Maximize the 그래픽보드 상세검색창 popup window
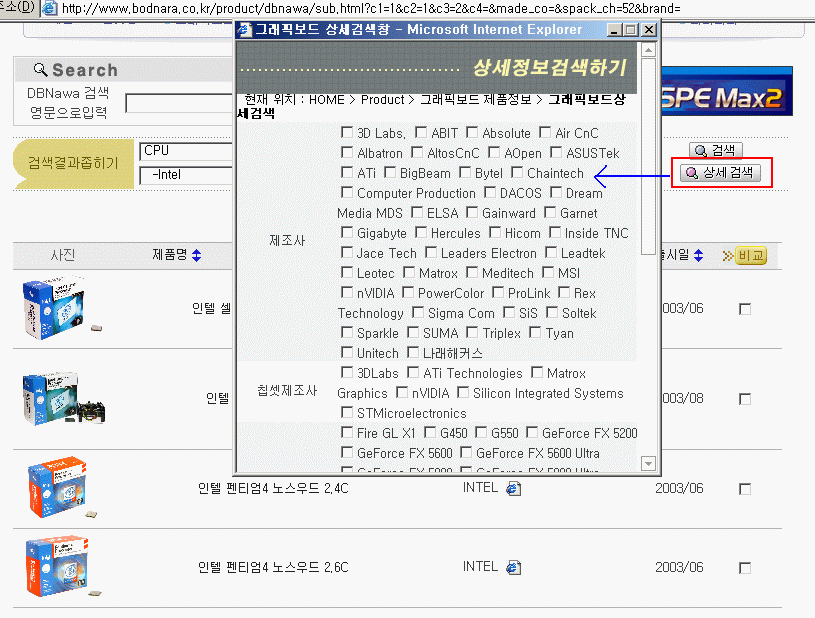The image size is (815, 618). (631, 30)
